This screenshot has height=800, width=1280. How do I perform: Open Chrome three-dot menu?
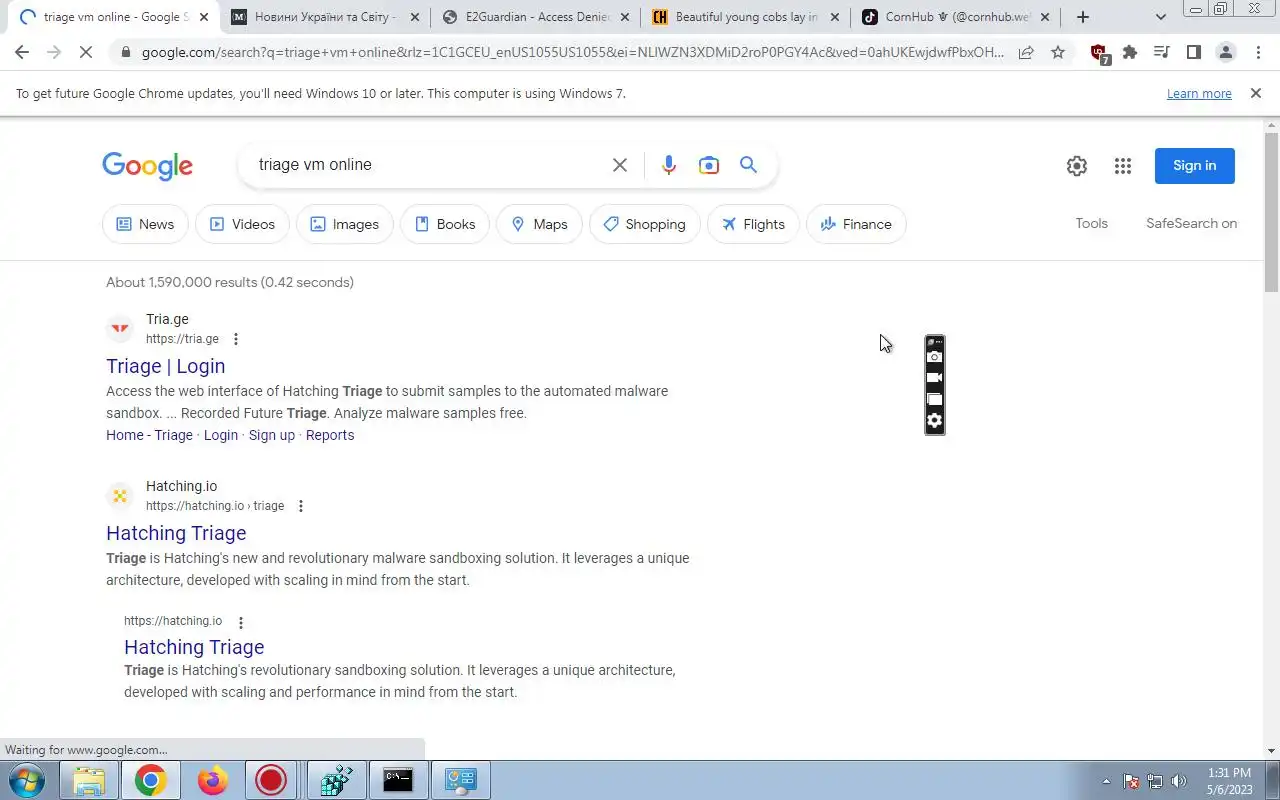[x=1257, y=53]
